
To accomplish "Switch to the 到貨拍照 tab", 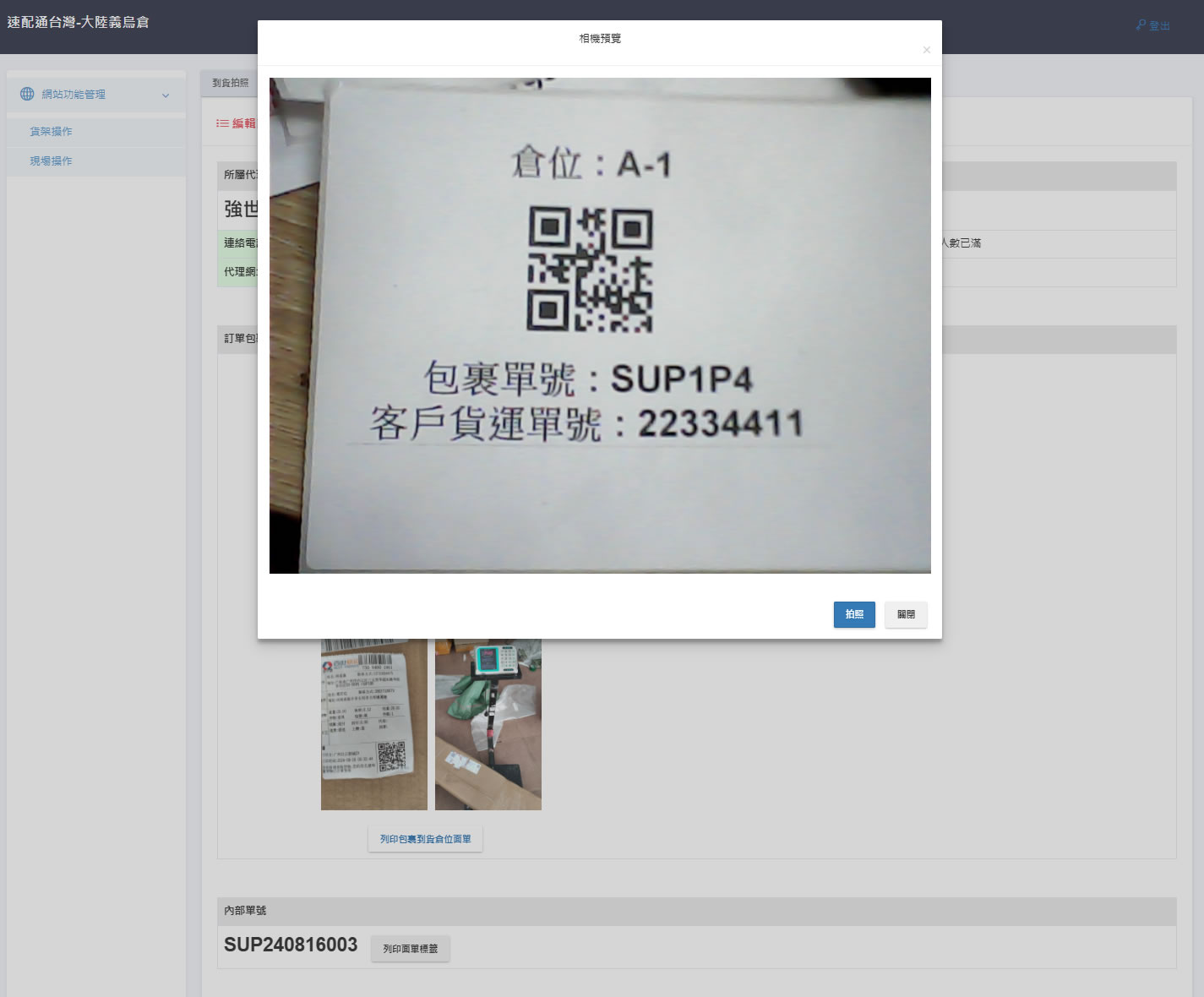I will tap(229, 83).
